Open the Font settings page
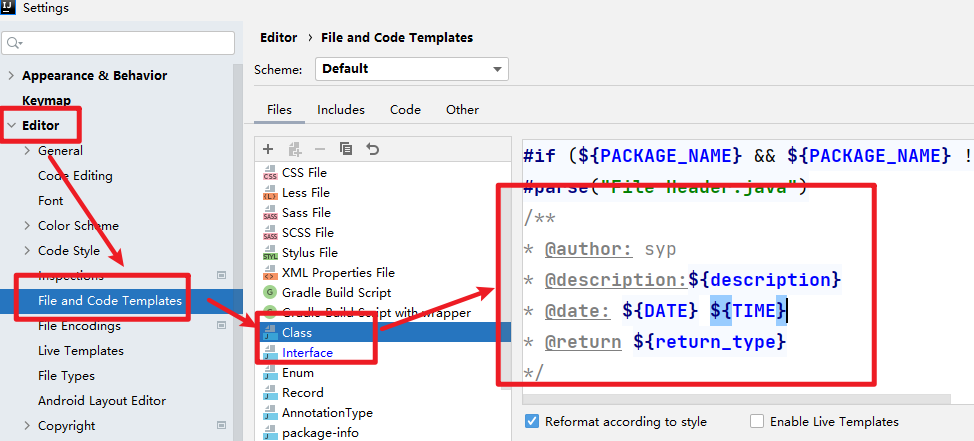 pyautogui.click(x=50, y=201)
